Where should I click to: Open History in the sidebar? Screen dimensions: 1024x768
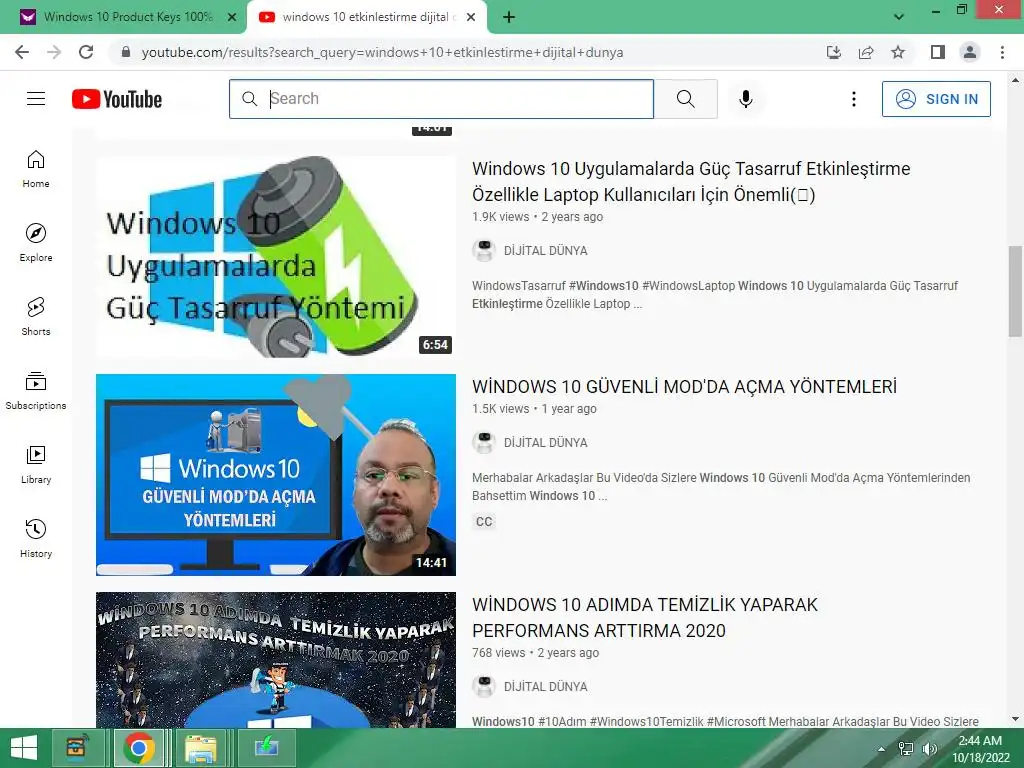[x=36, y=539]
